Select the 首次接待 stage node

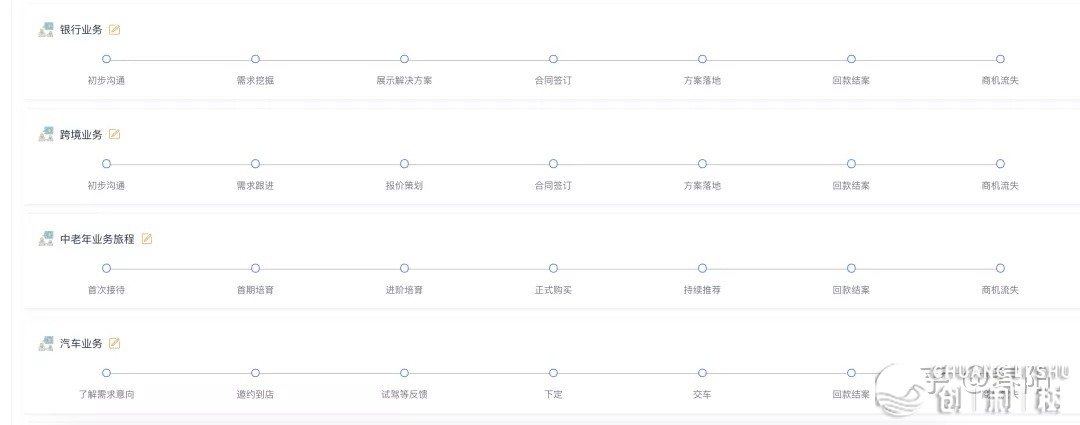[106, 268]
